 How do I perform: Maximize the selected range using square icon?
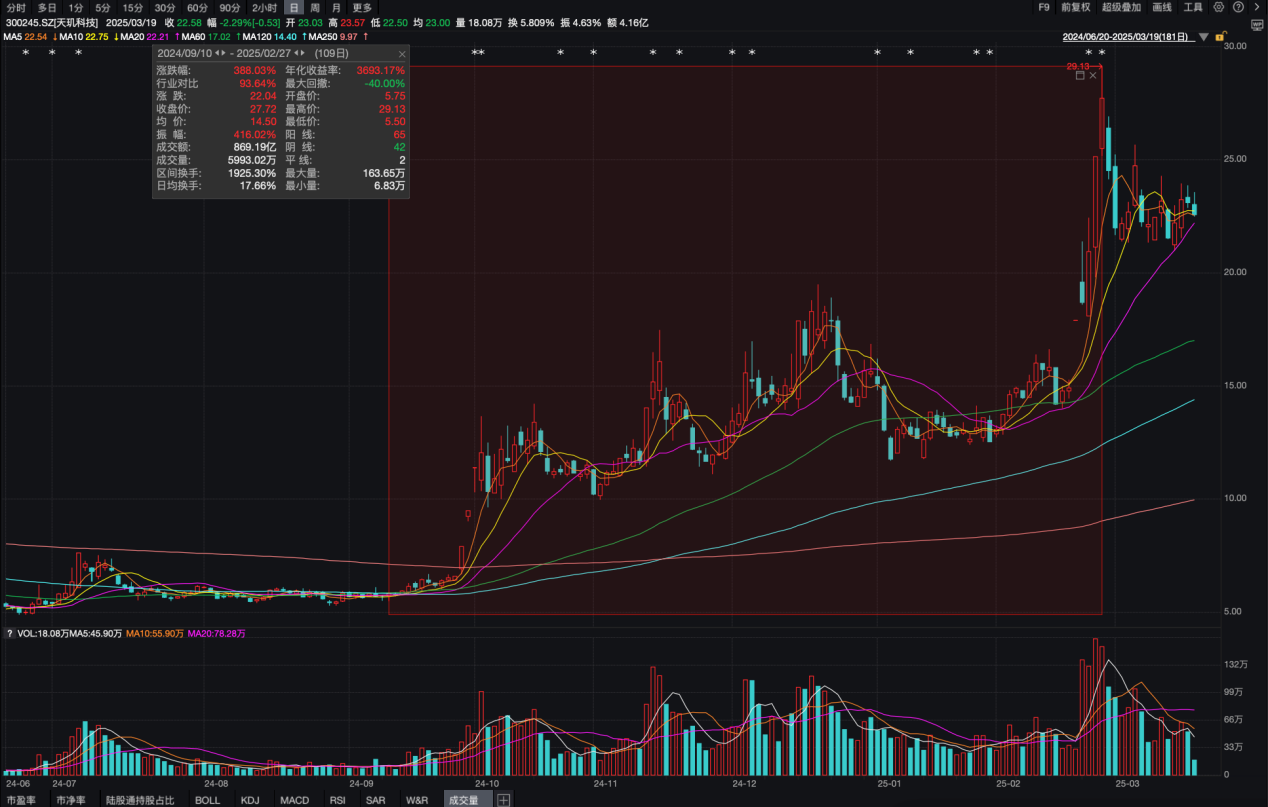click(x=1080, y=75)
